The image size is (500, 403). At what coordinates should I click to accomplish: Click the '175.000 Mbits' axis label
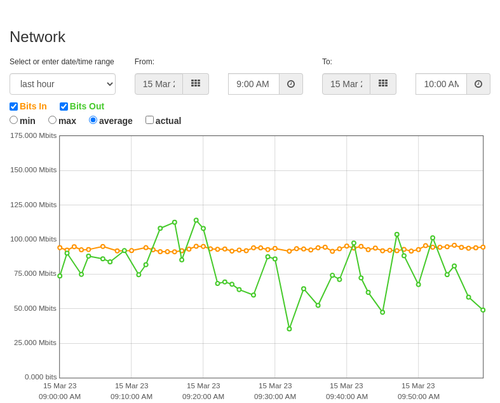click(x=33, y=135)
